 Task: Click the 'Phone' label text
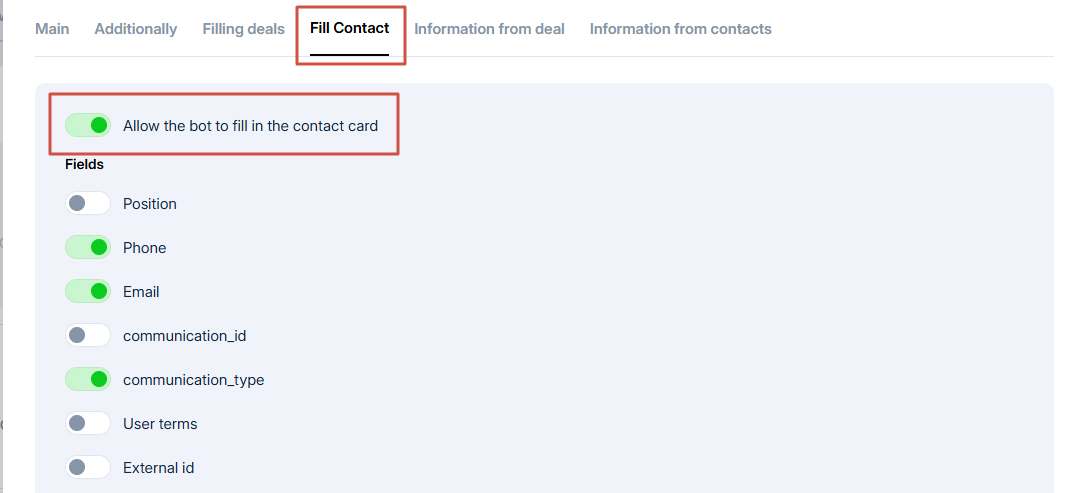pyautogui.click(x=145, y=248)
